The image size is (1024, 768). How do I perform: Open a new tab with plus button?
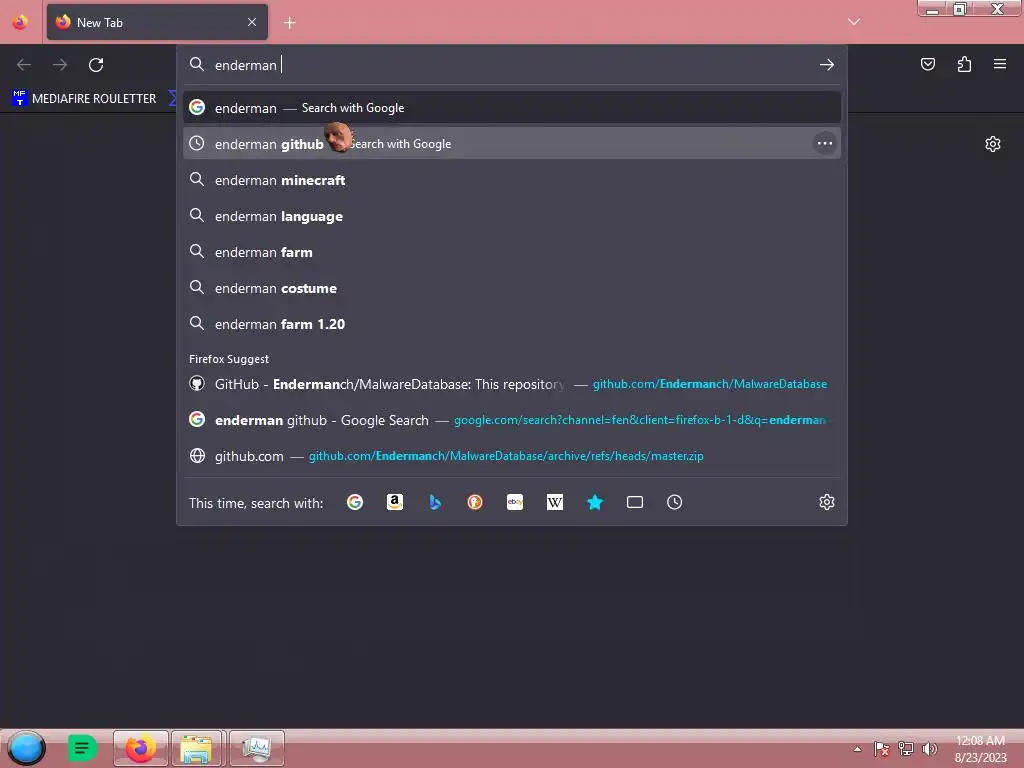[290, 23]
